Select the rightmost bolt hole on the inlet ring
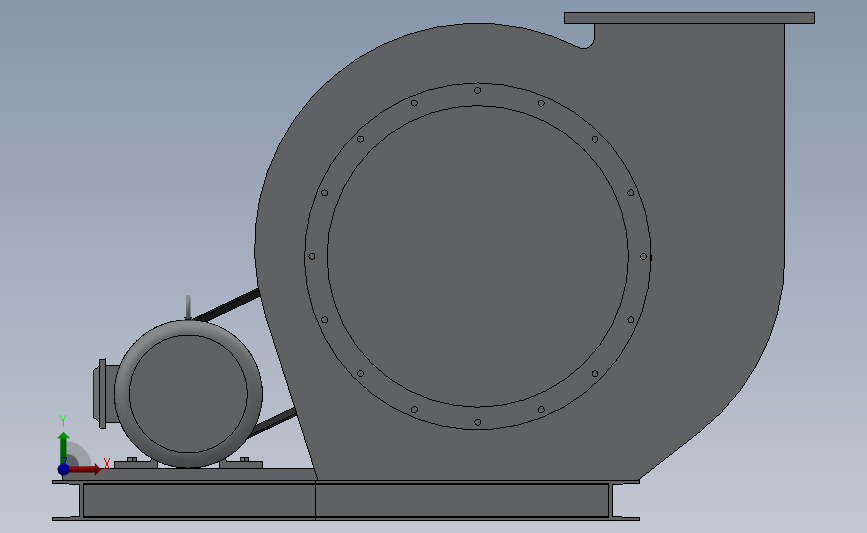Image resolution: width=867 pixels, height=533 pixels. pyautogui.click(x=643, y=257)
